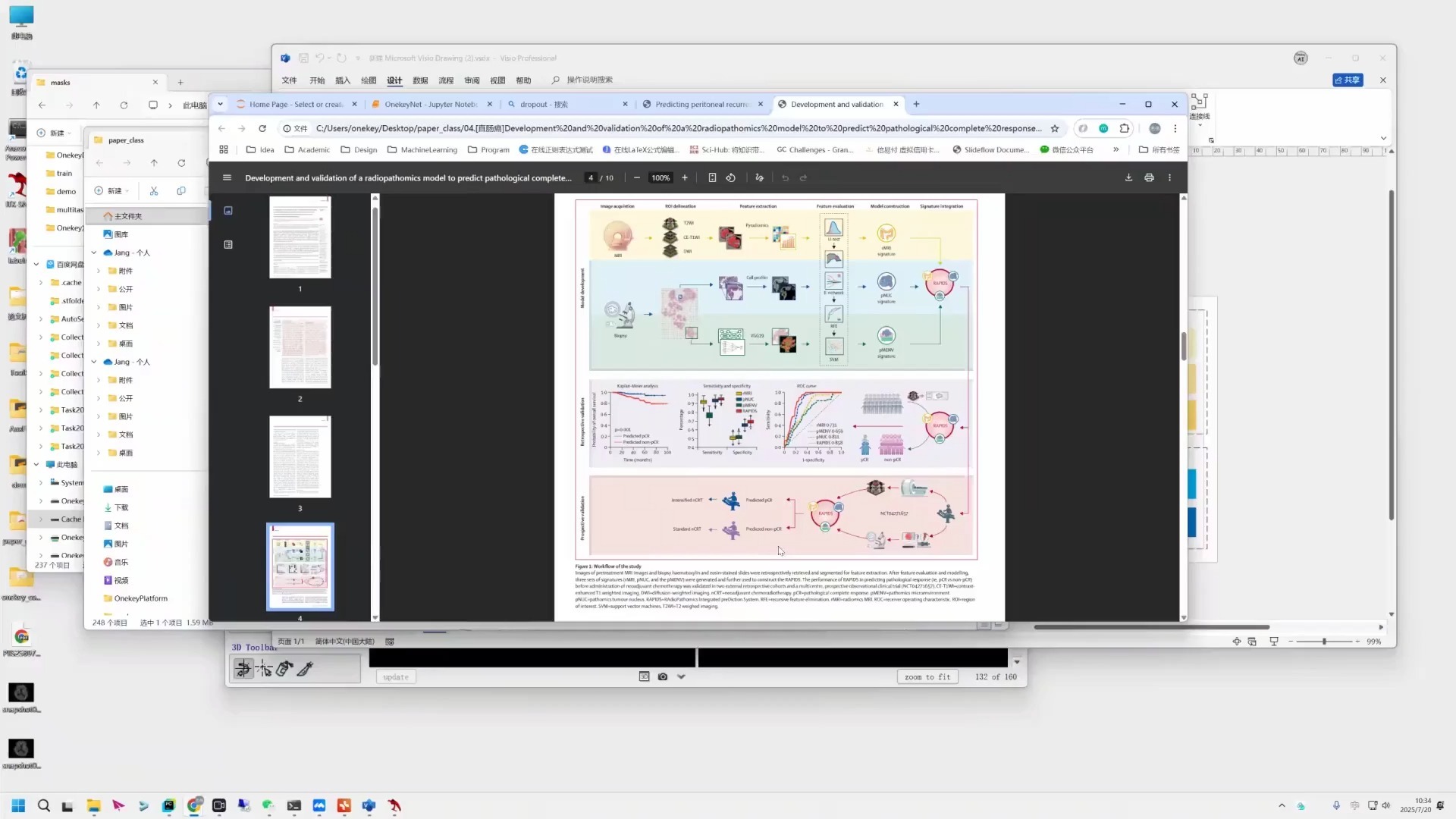The image size is (1456, 819).
Task: Show more bookmarks with the double chevron
Action: pyautogui.click(x=1116, y=149)
